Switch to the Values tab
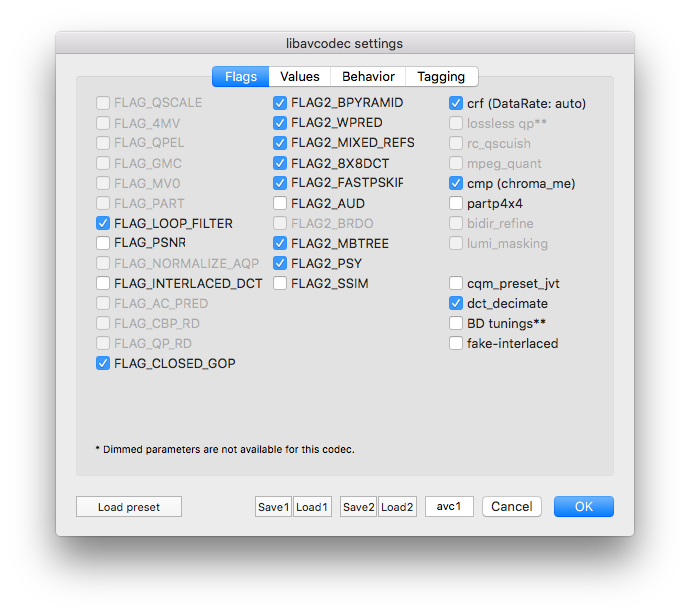 300,77
